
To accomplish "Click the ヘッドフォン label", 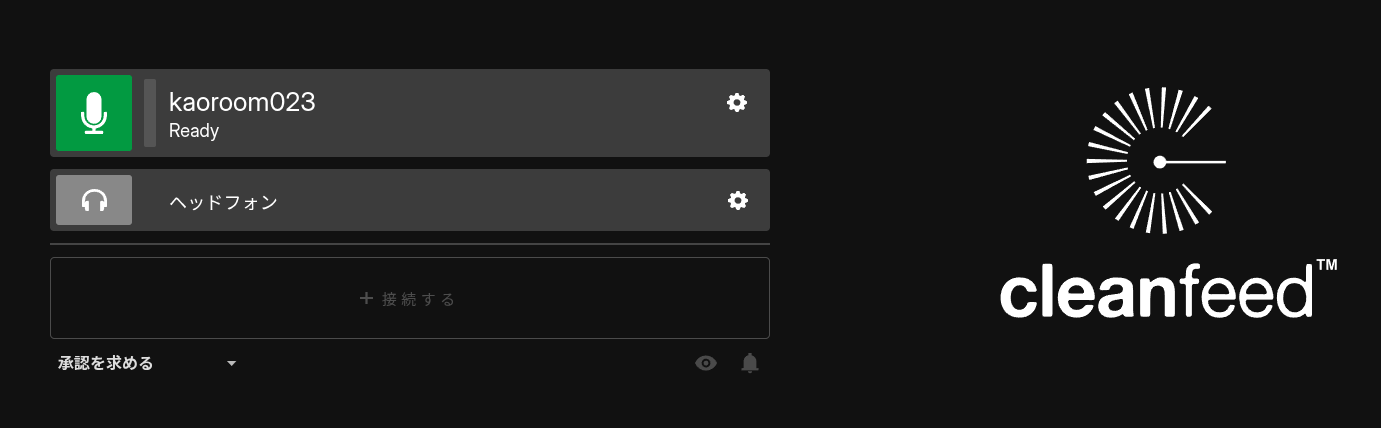I will (x=223, y=202).
